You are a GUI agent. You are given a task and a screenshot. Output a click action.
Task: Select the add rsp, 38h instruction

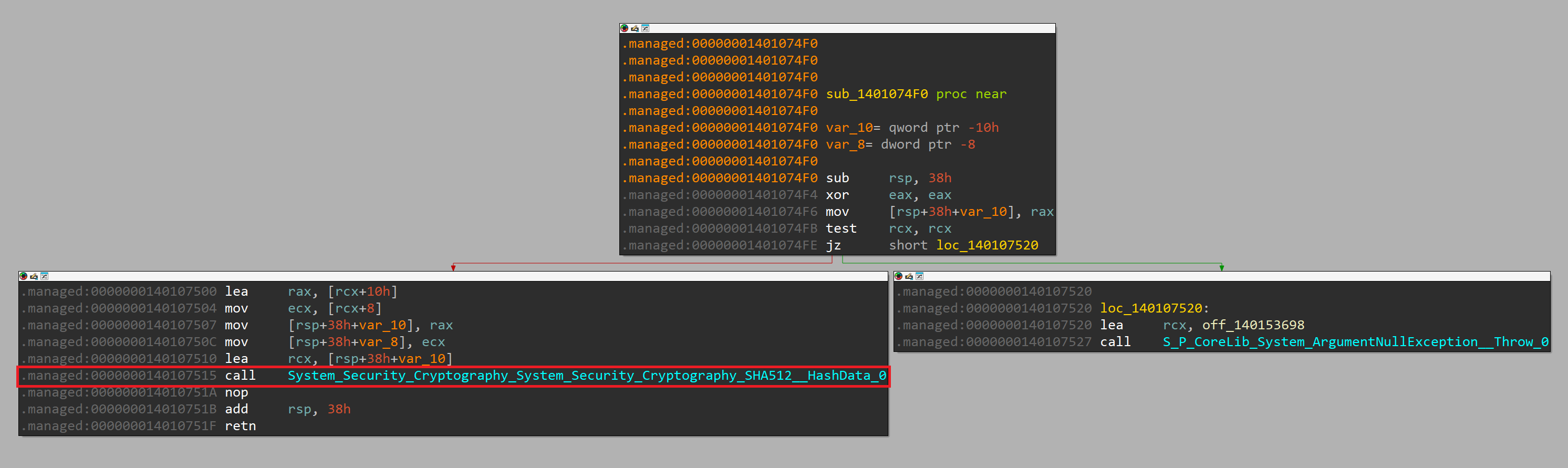(x=288, y=410)
